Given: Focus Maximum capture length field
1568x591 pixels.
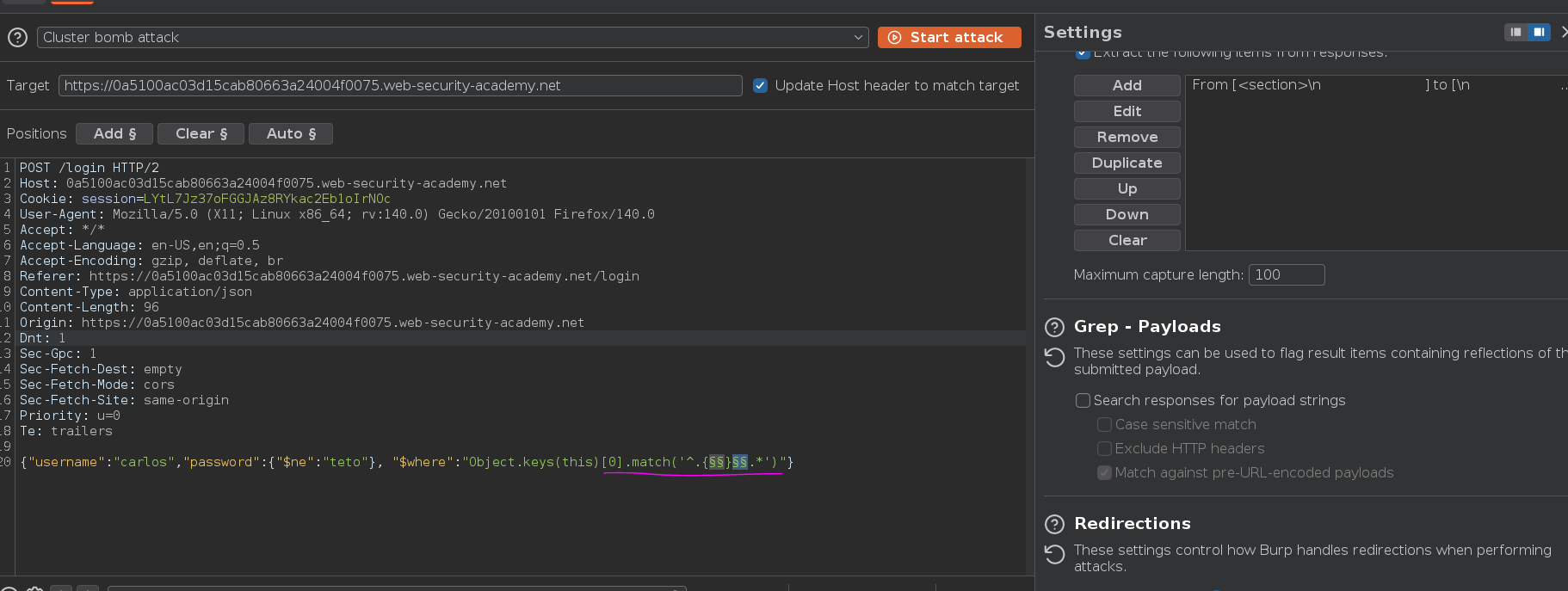Looking at the screenshot, I should 1287,274.
